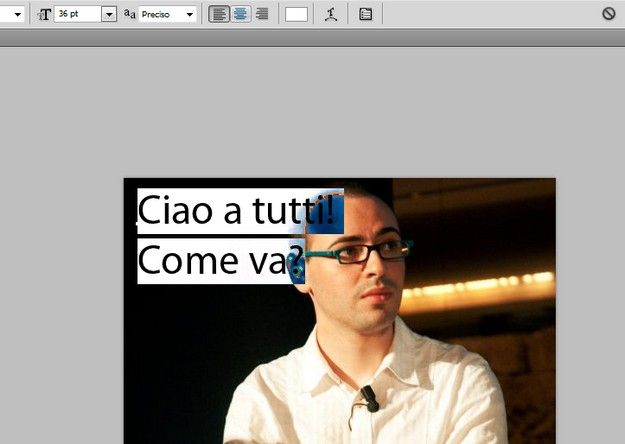Open the font style dropdown arrow at far left

18,15
